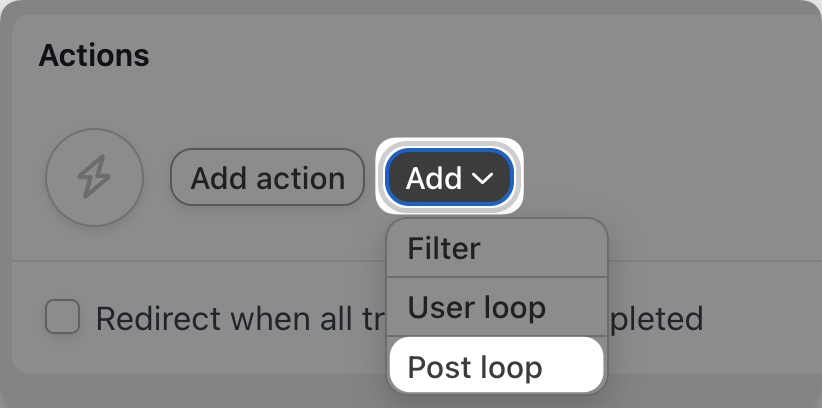Click the Actions section heading

(94, 55)
